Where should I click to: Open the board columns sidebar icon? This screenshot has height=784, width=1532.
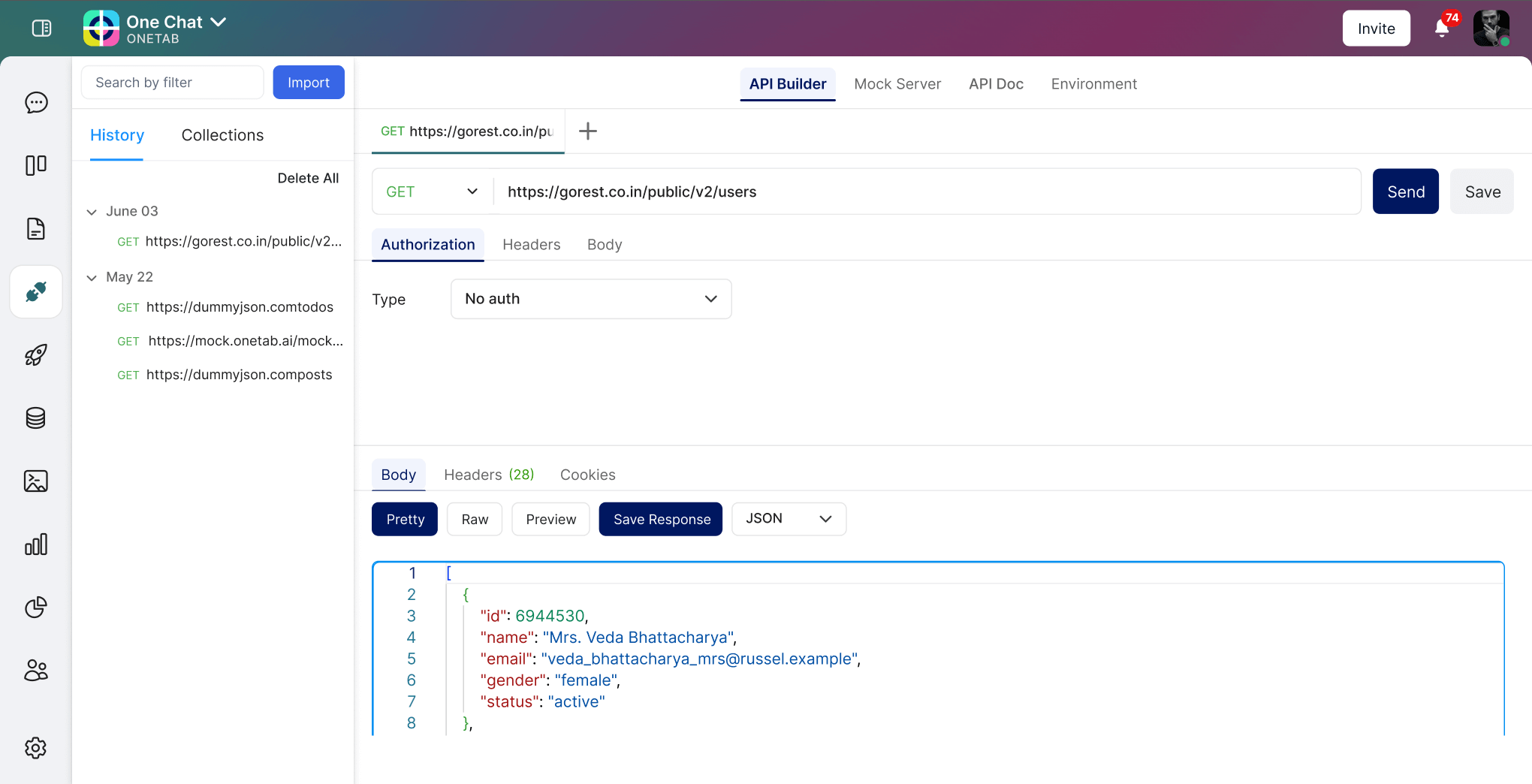coord(36,165)
